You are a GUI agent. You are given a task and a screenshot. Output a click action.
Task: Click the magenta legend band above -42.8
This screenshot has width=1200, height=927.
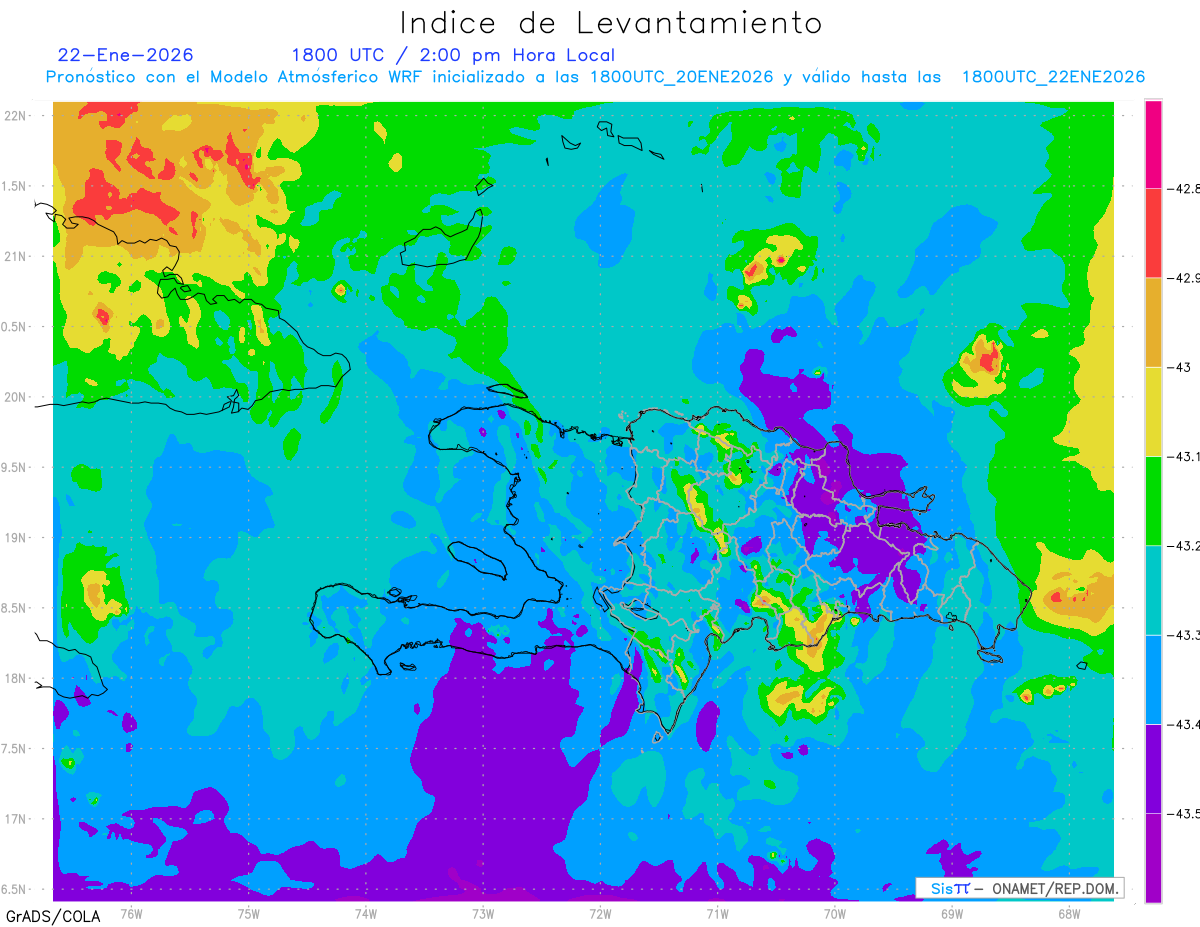pyautogui.click(x=1153, y=144)
